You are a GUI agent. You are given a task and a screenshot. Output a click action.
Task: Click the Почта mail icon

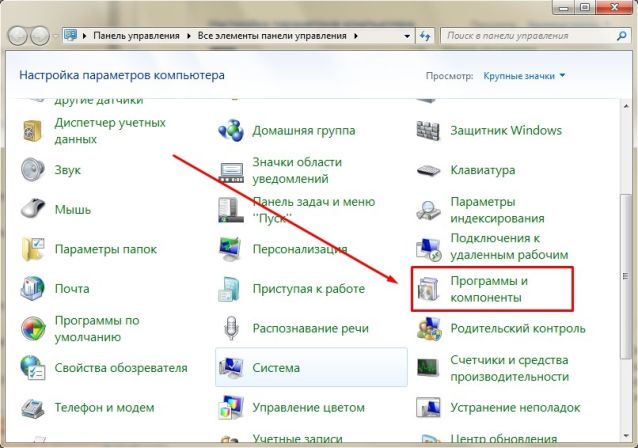point(33,288)
